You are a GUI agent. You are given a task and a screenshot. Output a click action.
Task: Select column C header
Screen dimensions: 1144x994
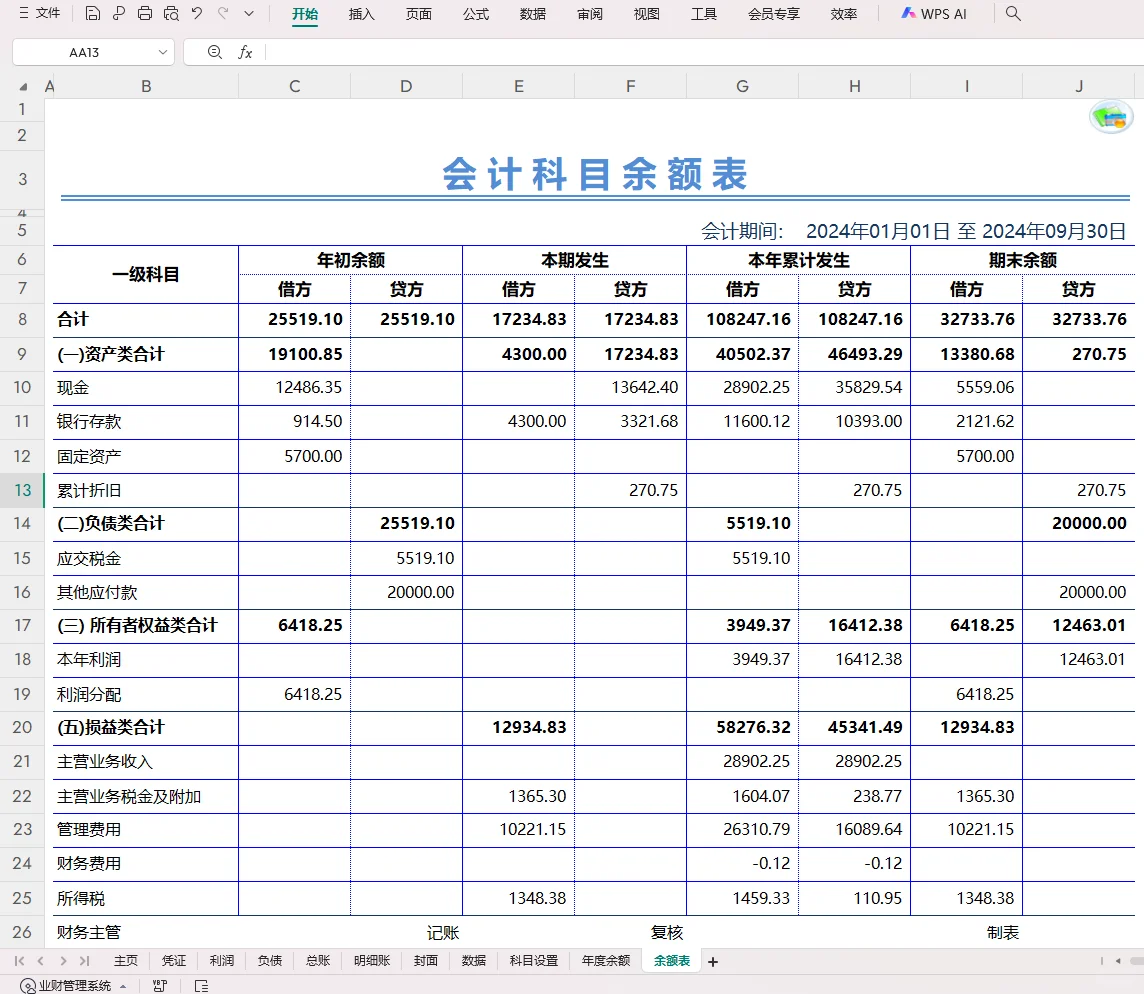tap(295, 86)
